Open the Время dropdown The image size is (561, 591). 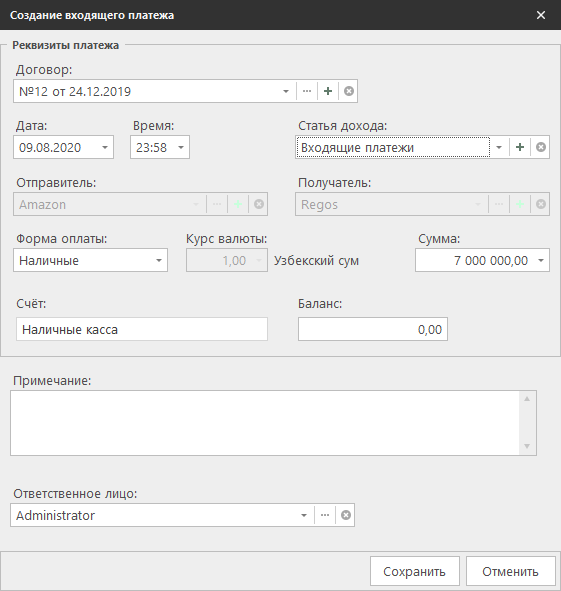tap(181, 147)
